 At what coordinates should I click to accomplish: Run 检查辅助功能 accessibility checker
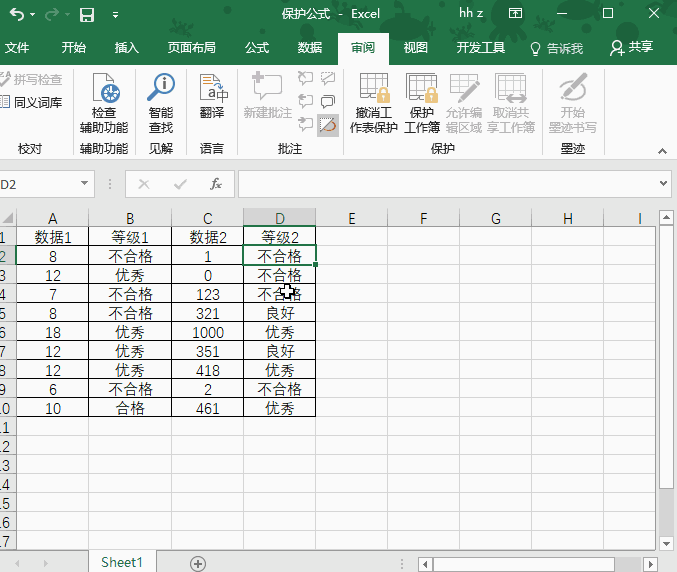[104, 104]
